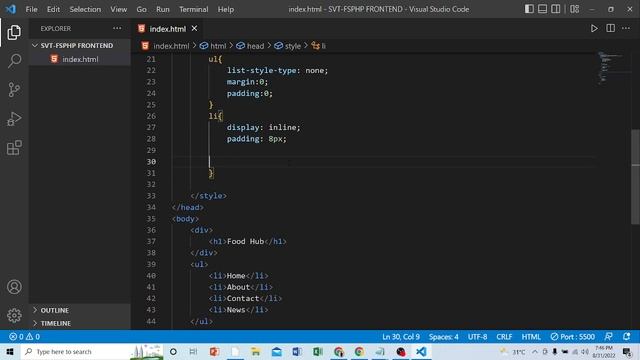Click the minimap code preview
Screen dimensions: 640x360
(610, 67)
